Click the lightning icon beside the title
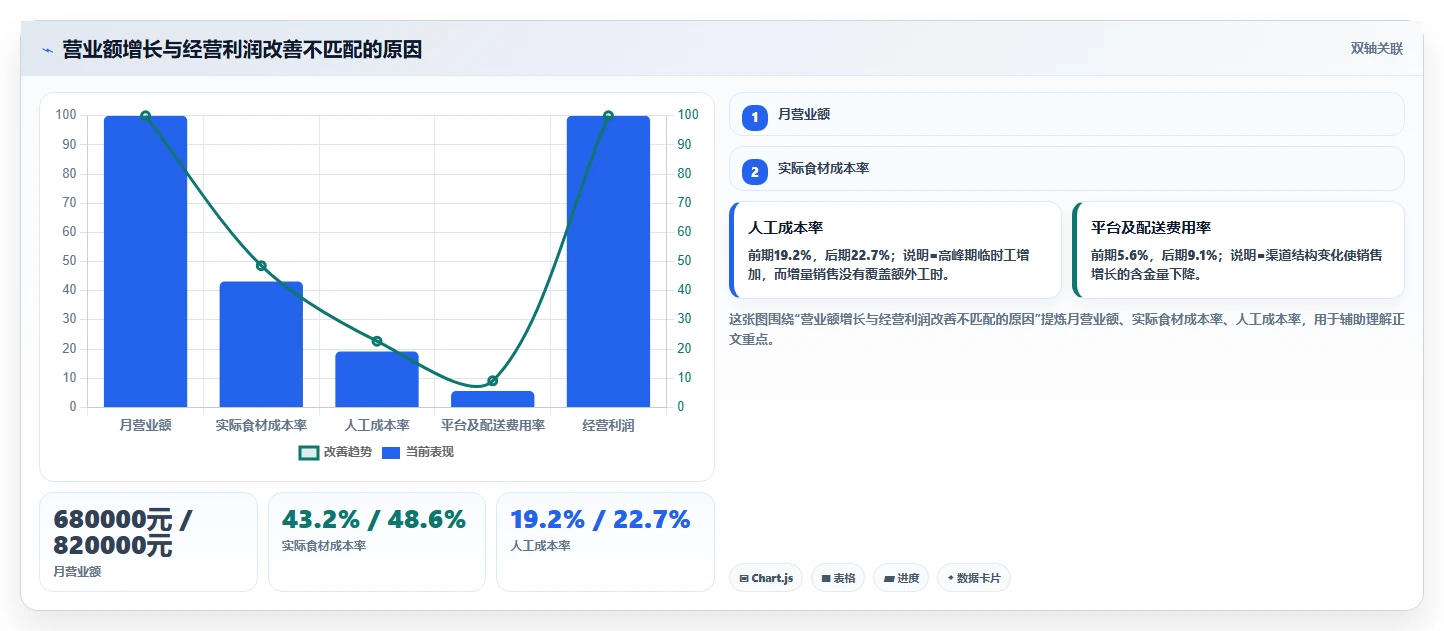This screenshot has height=631, width=1444. coord(47,49)
